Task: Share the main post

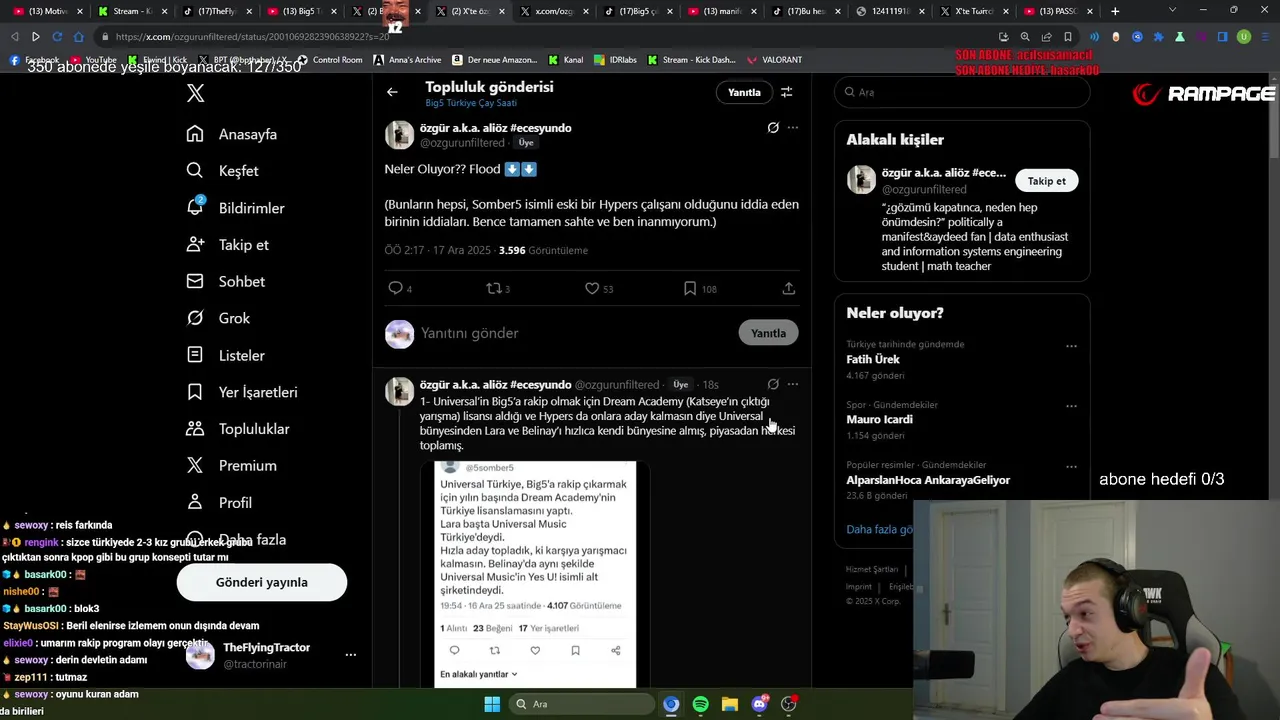Action: click(x=788, y=288)
